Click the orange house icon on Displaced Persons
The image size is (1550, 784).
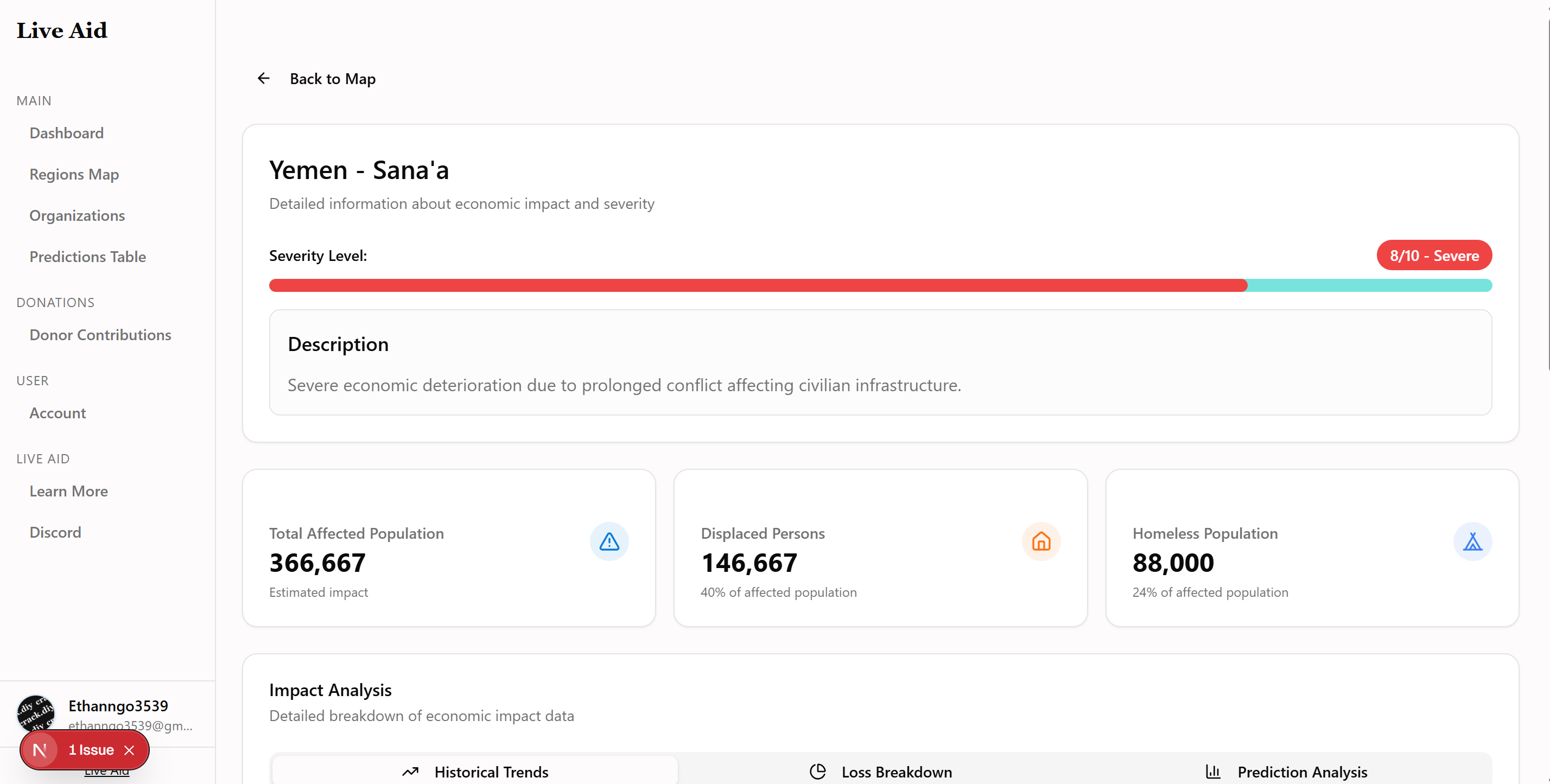coord(1041,541)
